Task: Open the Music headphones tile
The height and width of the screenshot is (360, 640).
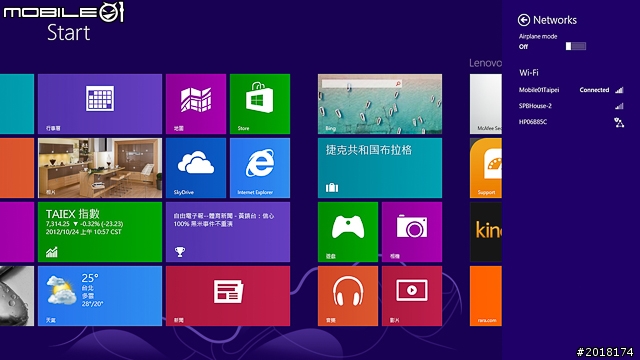Action: pyautogui.click(x=348, y=296)
